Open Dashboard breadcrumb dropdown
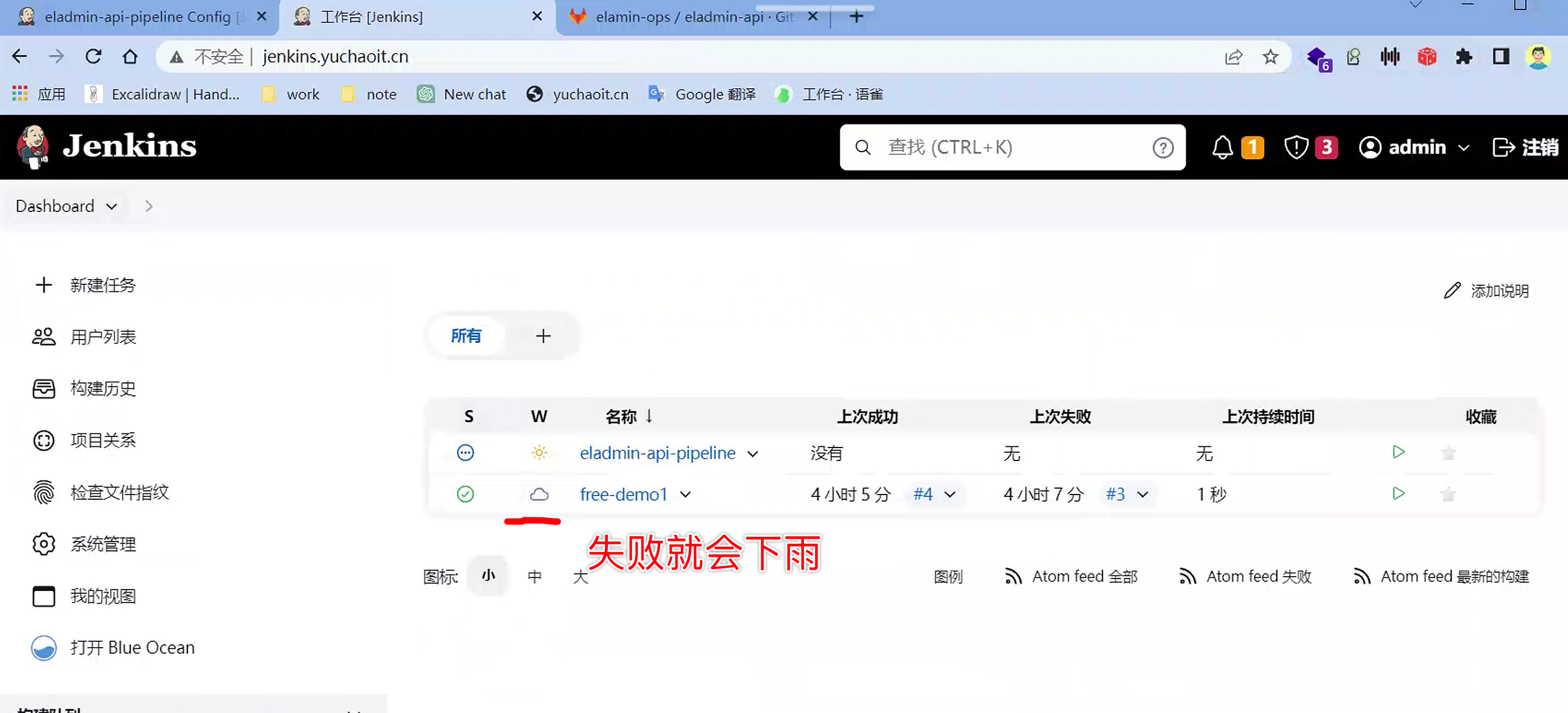 pyautogui.click(x=112, y=206)
